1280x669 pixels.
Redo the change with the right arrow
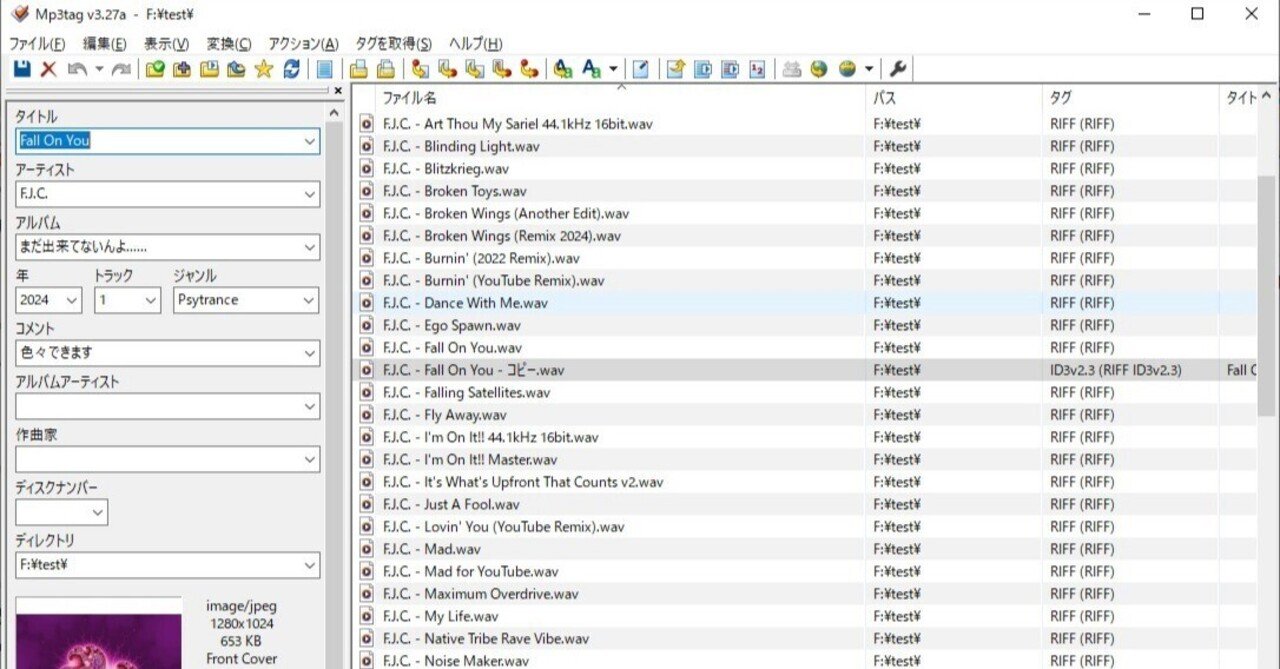click(x=121, y=69)
